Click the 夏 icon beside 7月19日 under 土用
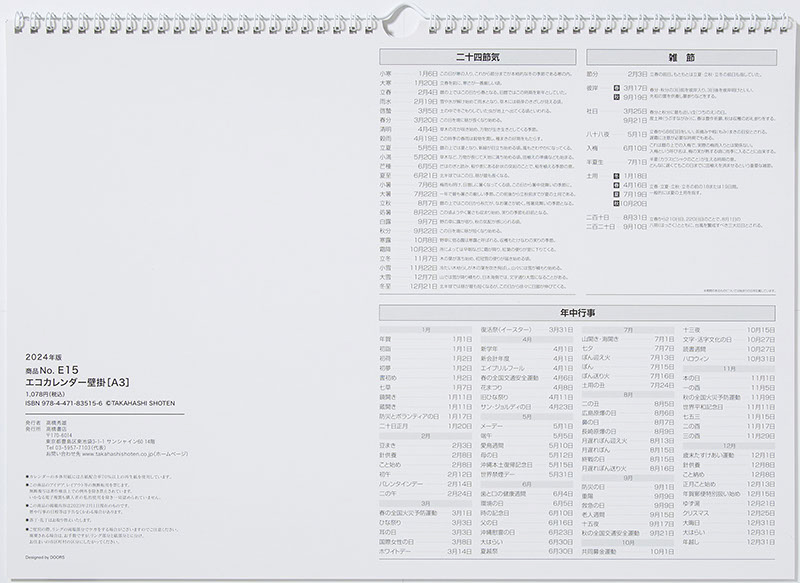Screen dimensions: 800x583 (617, 194)
